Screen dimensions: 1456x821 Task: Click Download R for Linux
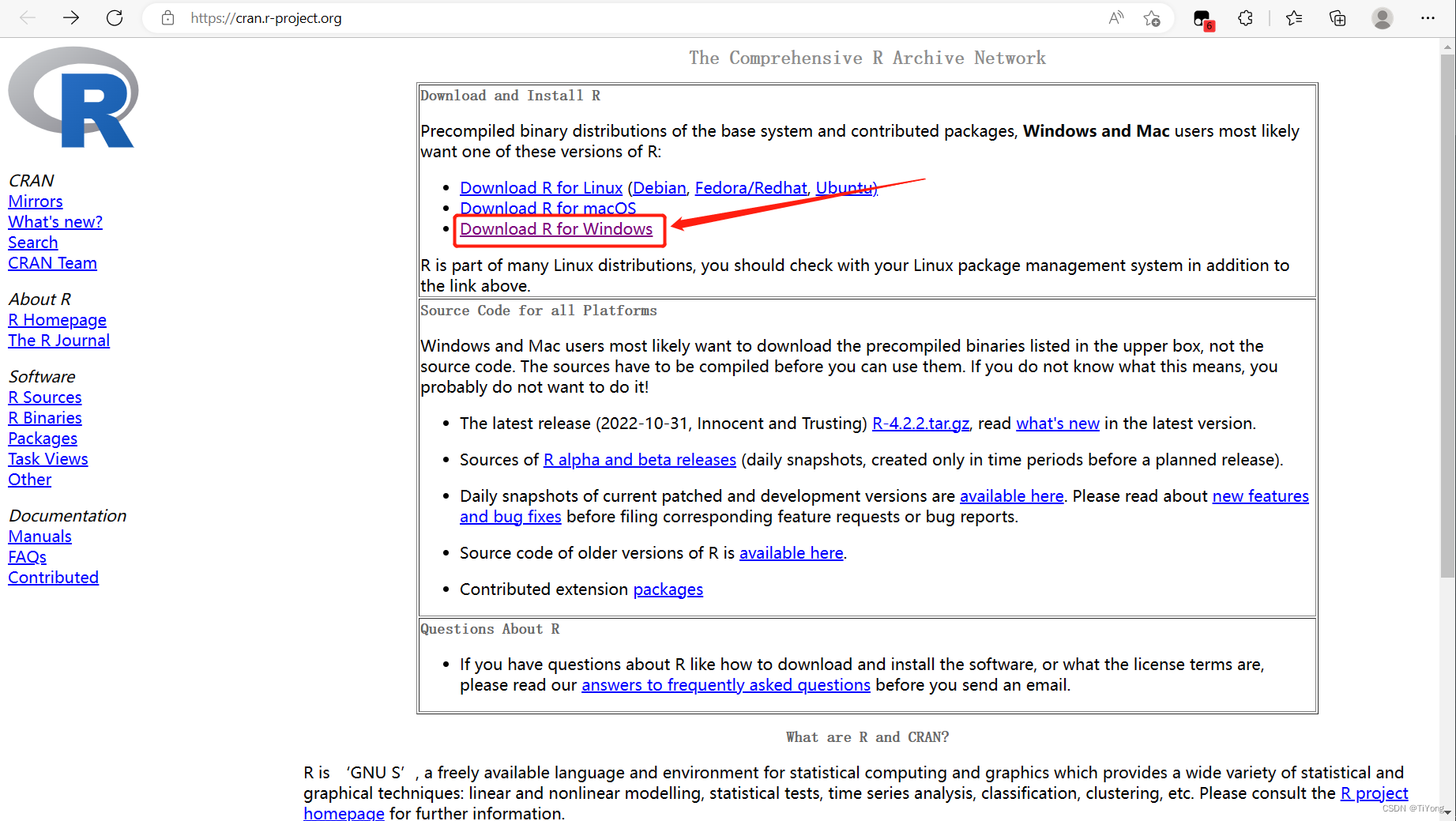pos(541,188)
